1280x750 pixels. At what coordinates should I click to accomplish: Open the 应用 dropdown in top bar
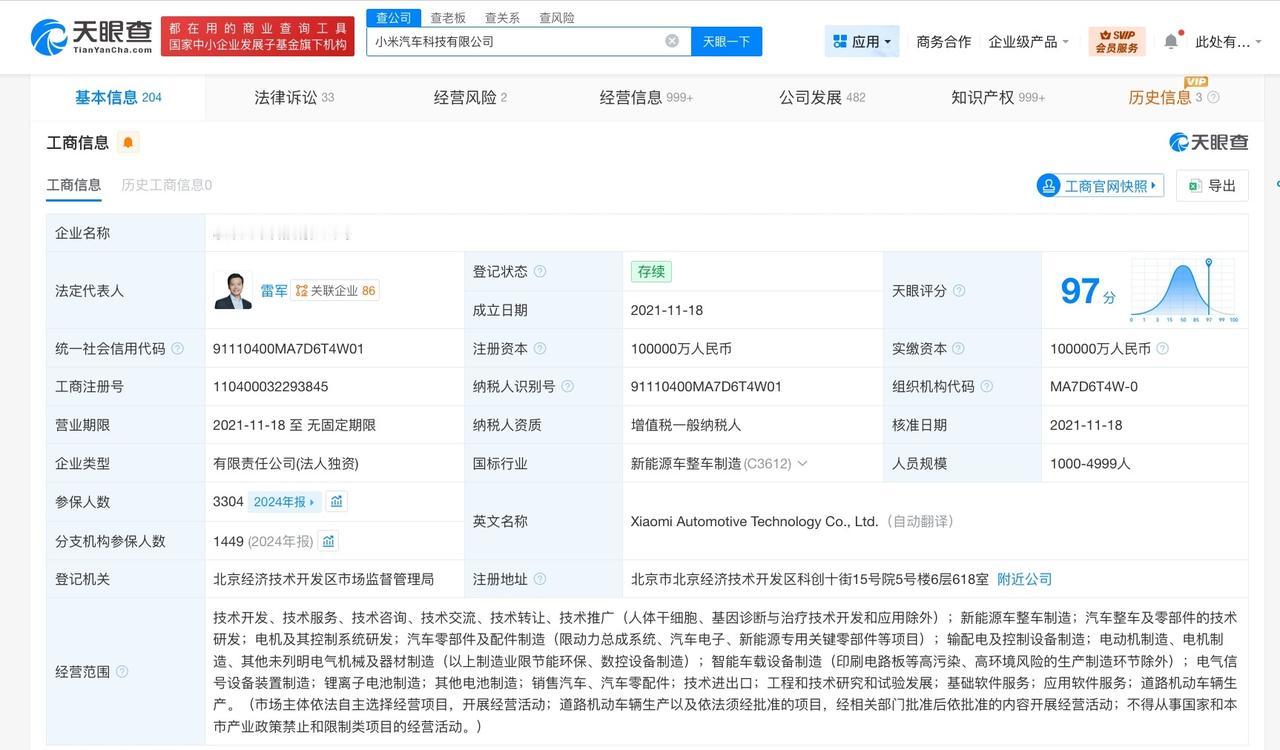[862, 41]
